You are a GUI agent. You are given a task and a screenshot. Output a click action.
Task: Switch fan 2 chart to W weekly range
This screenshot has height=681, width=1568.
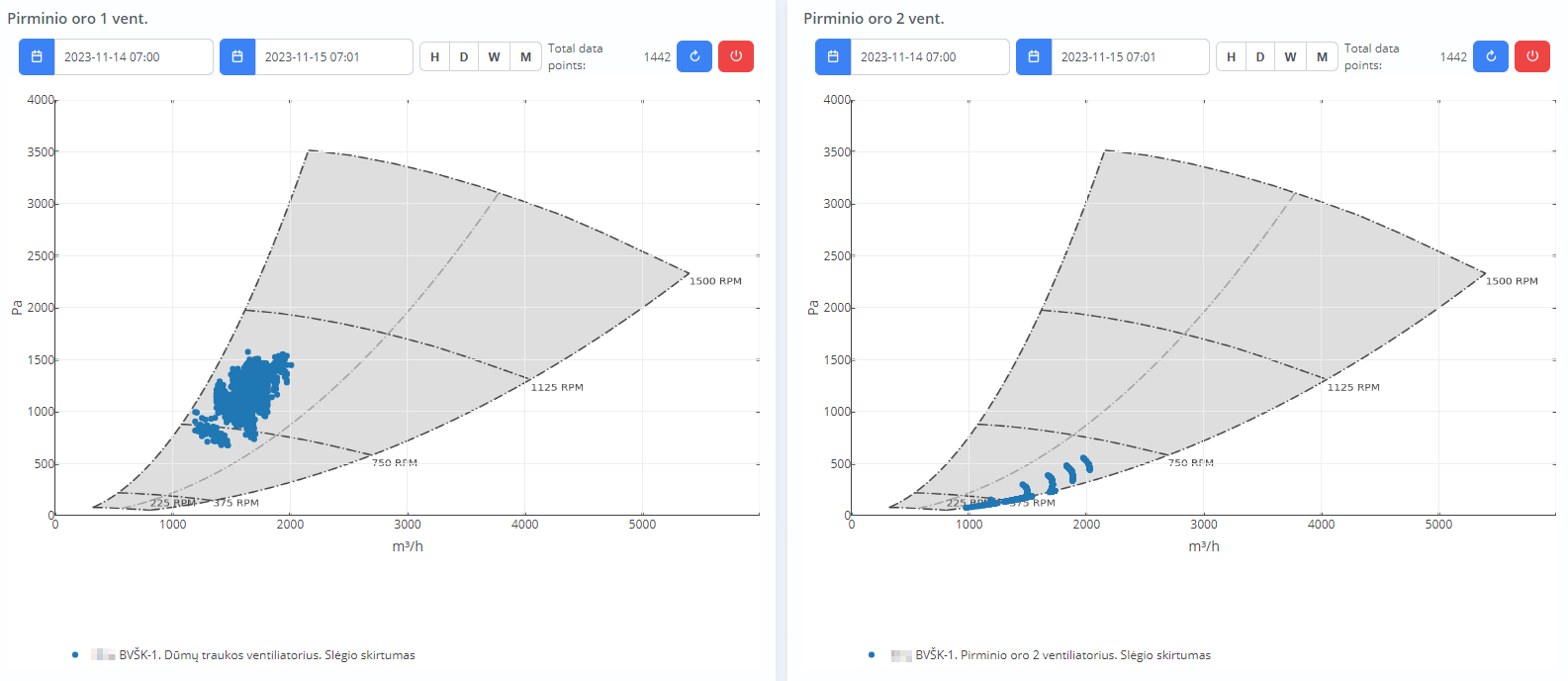(1290, 57)
